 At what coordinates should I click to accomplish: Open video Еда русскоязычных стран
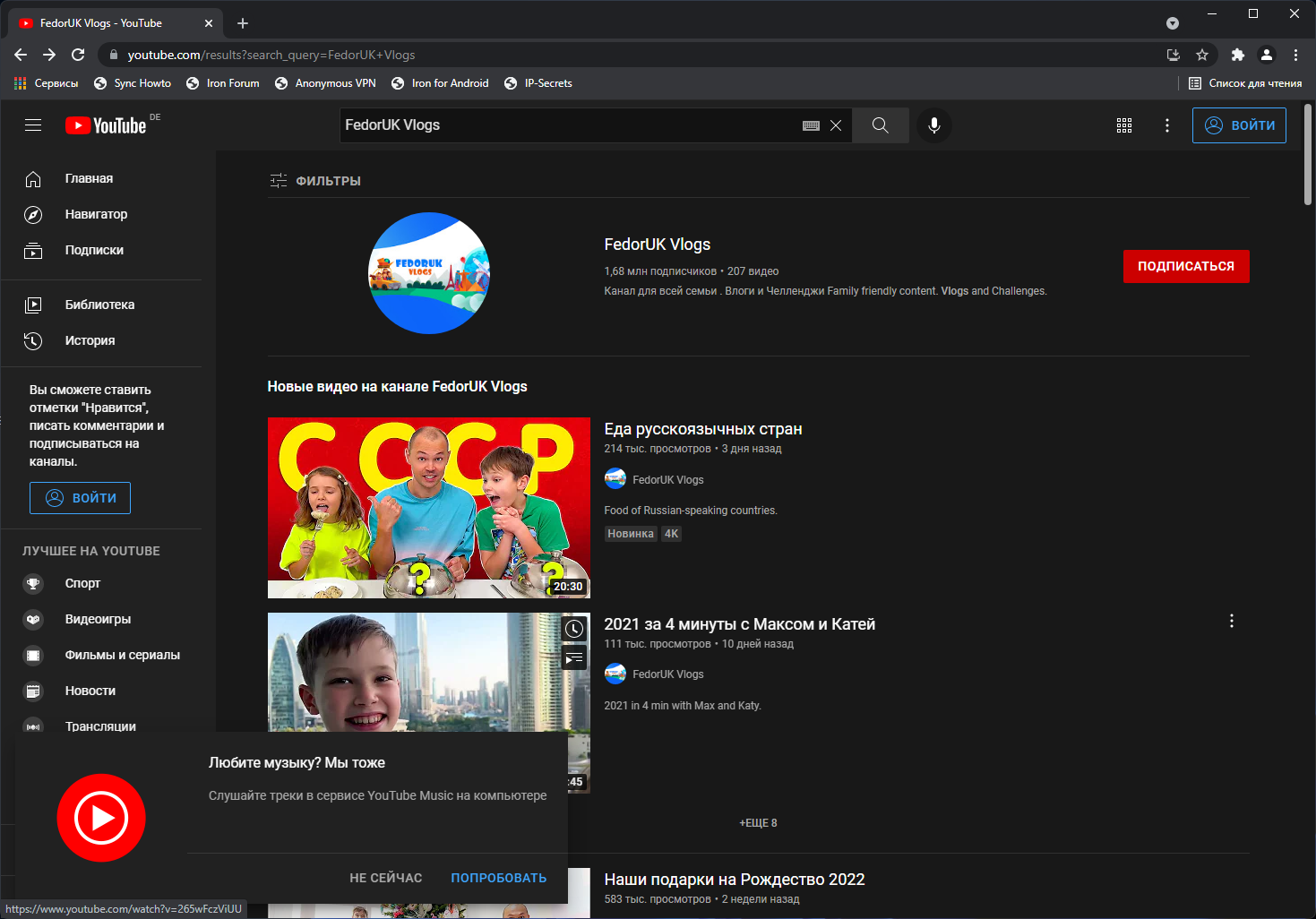pyautogui.click(x=703, y=429)
